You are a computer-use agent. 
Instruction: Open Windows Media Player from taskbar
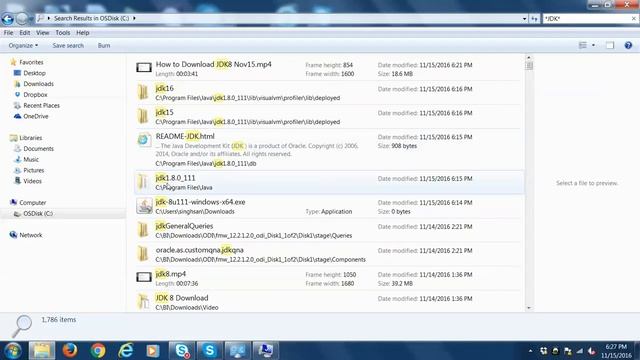click(x=153, y=350)
